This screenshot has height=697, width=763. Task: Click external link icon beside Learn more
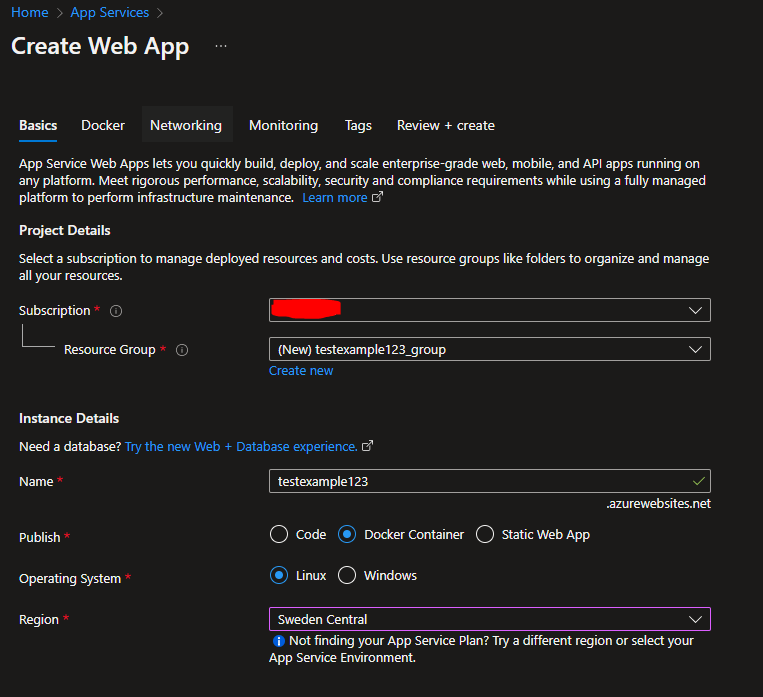point(377,198)
